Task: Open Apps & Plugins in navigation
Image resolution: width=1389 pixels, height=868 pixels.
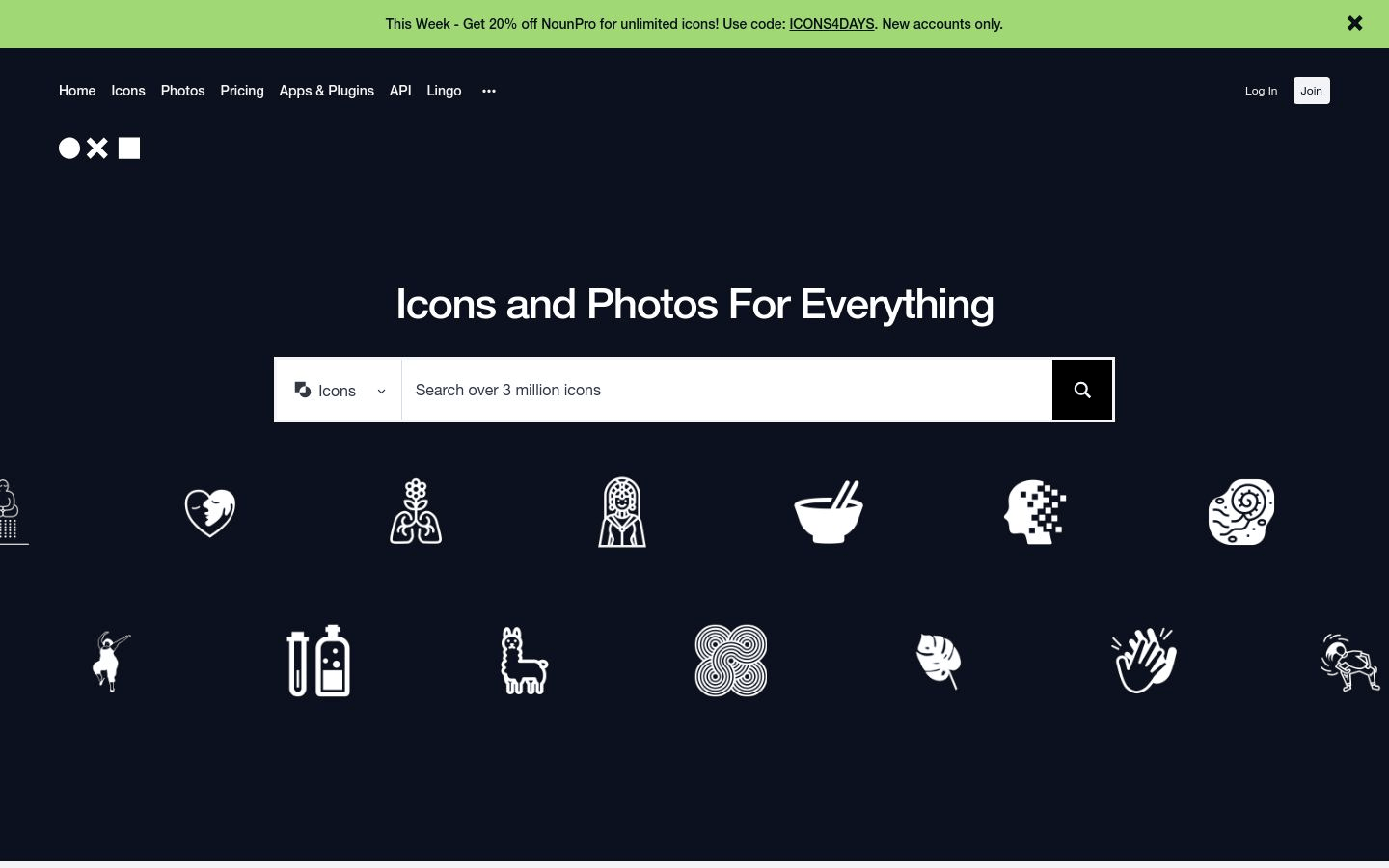Action: pyautogui.click(x=326, y=91)
